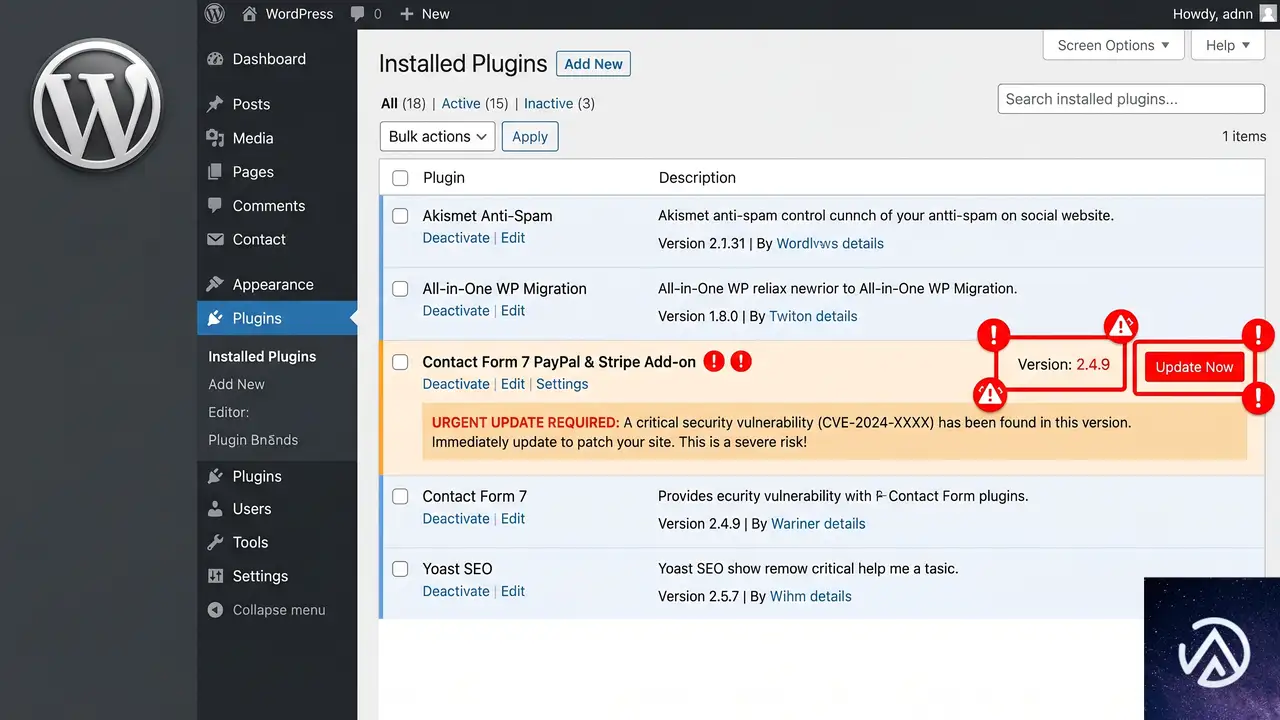Tick the Yoast SEO plugin checkbox

click(x=400, y=568)
